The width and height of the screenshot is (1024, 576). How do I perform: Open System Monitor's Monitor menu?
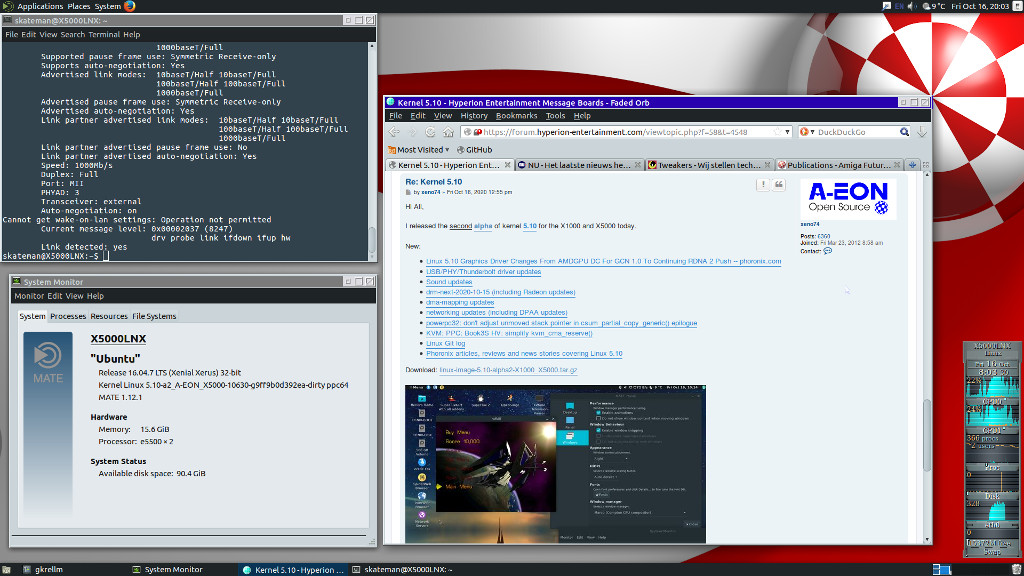[x=29, y=296]
